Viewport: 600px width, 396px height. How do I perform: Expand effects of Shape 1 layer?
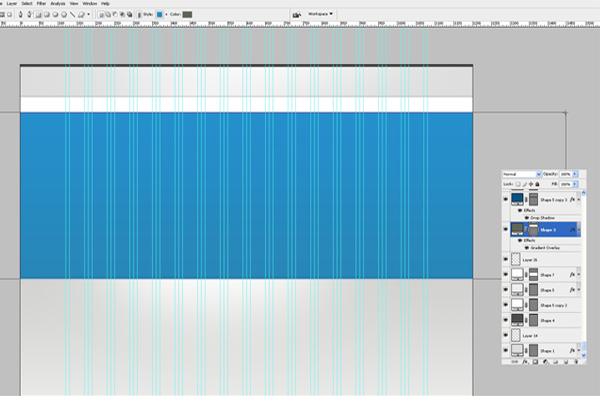pyautogui.click(x=579, y=350)
